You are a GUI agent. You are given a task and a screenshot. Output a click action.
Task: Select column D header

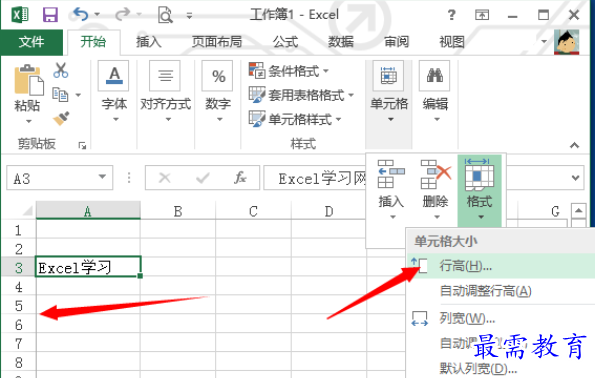[329, 211]
